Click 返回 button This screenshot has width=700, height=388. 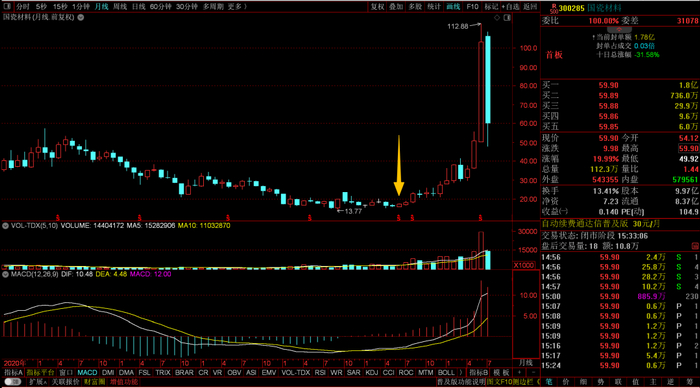point(530,7)
